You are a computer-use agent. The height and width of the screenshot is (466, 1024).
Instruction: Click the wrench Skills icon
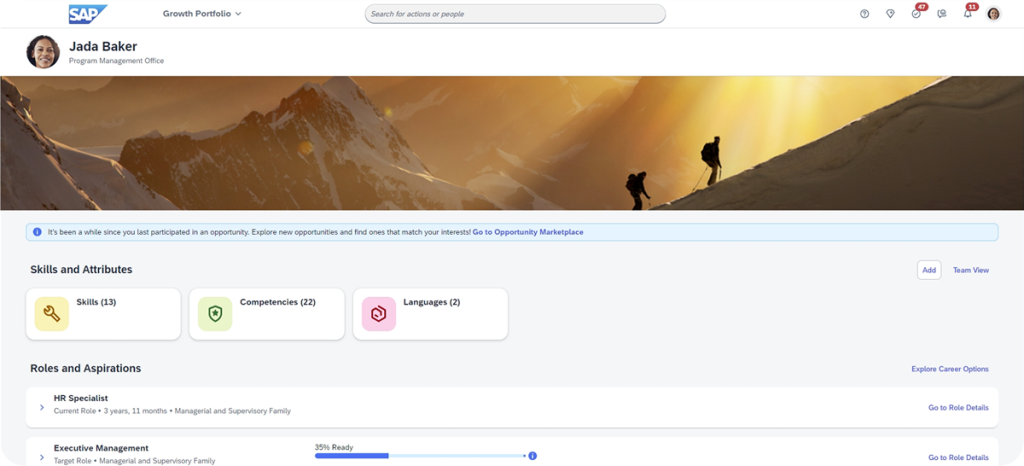pos(52,314)
